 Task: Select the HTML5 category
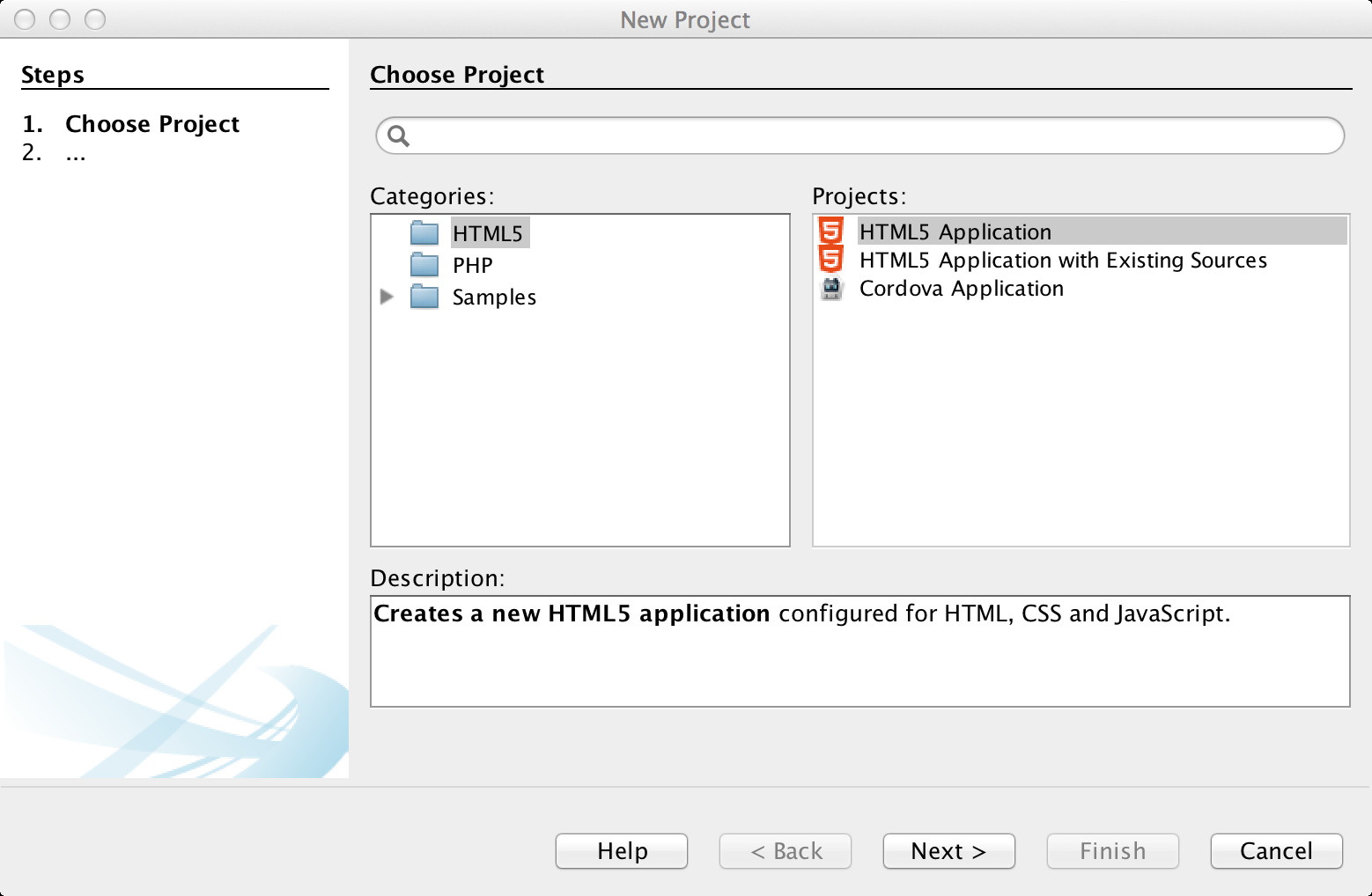pyautogui.click(x=488, y=233)
